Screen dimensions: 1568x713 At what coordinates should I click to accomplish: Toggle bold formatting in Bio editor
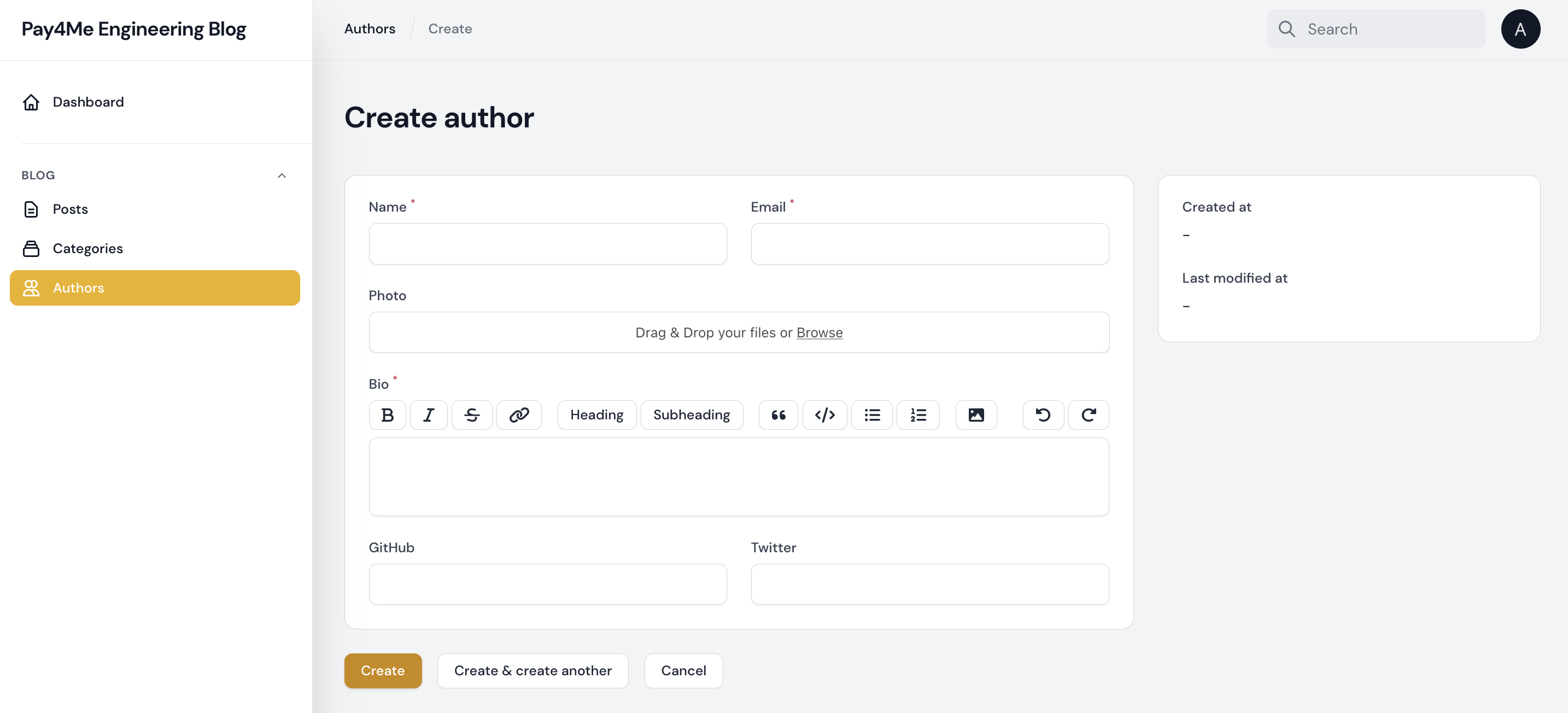tap(387, 414)
